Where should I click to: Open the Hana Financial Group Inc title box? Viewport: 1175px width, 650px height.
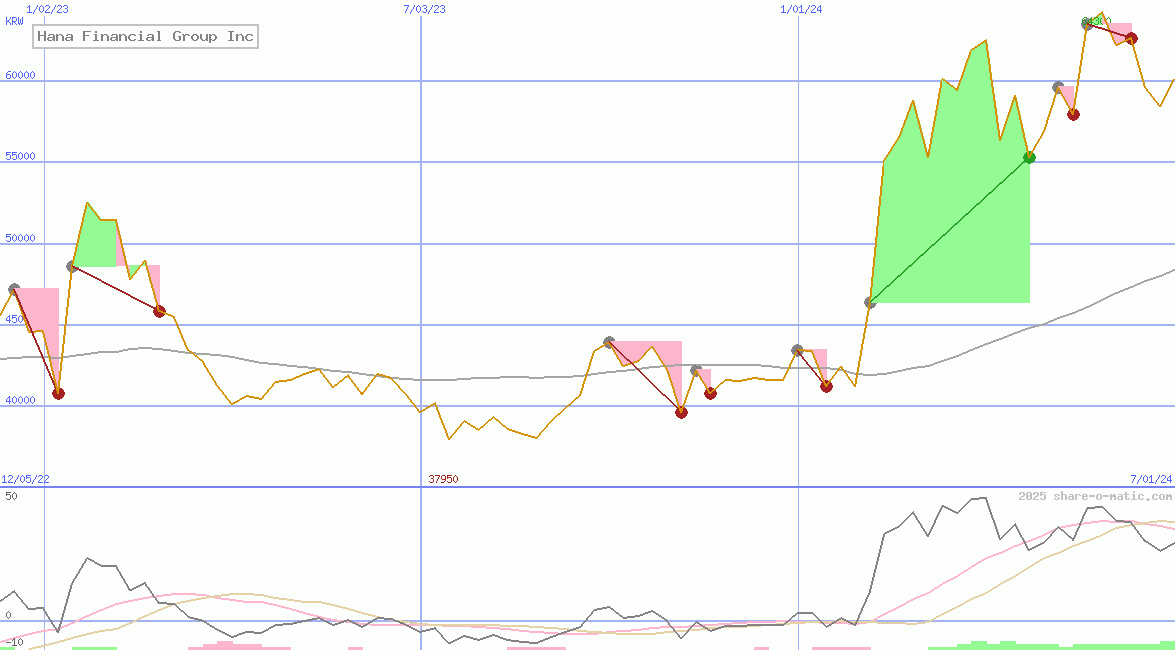145,37
